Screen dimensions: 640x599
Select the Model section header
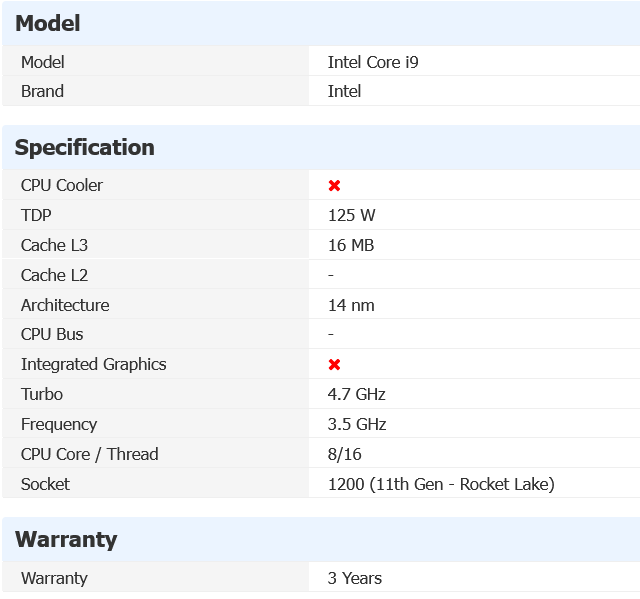tap(47, 23)
